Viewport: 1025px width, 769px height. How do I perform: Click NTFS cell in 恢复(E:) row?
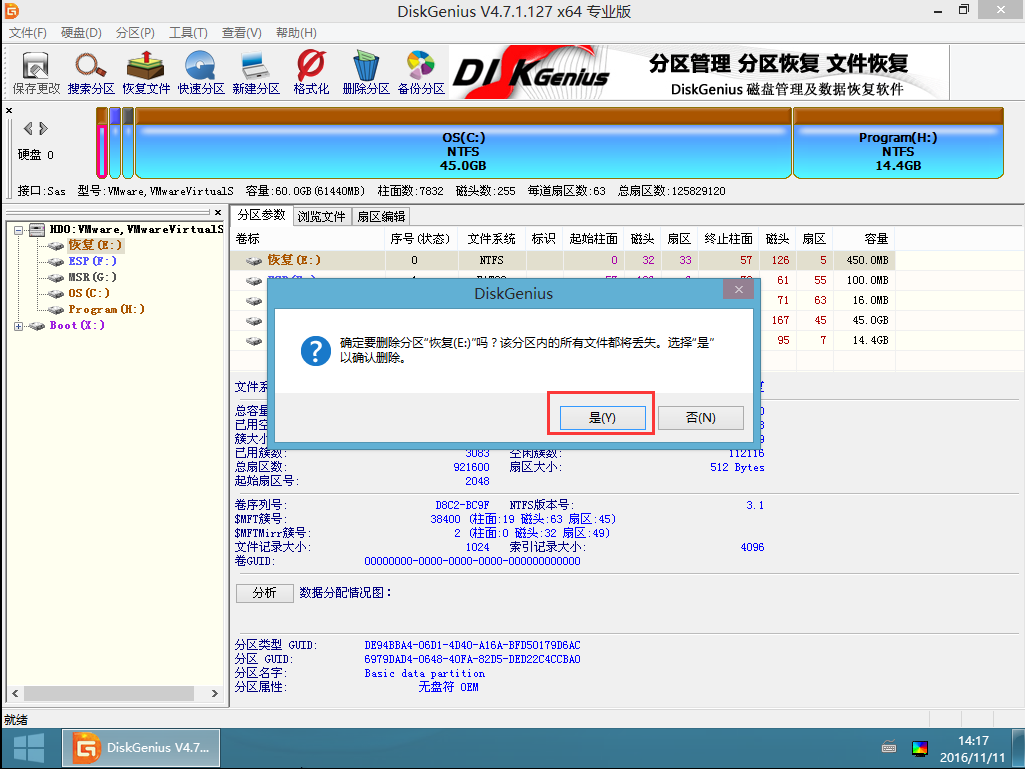[x=492, y=260]
